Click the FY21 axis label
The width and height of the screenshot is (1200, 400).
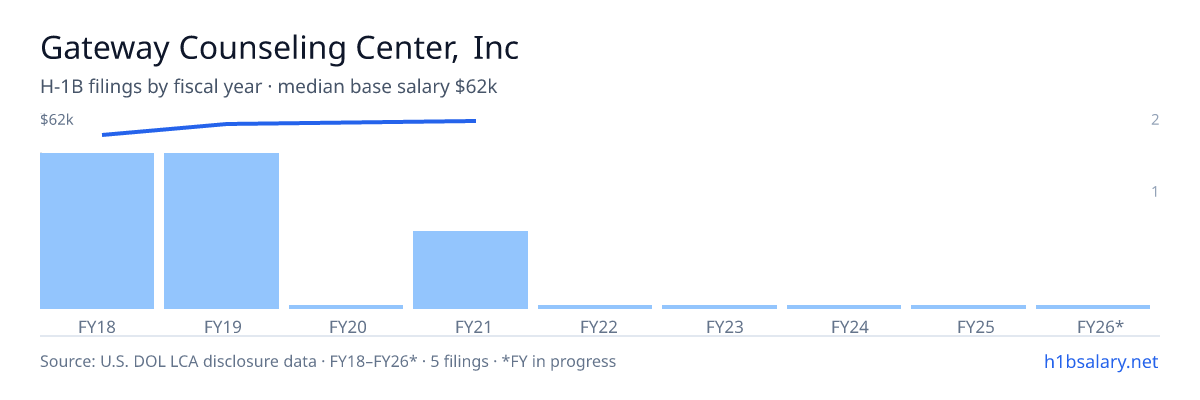[x=470, y=327]
